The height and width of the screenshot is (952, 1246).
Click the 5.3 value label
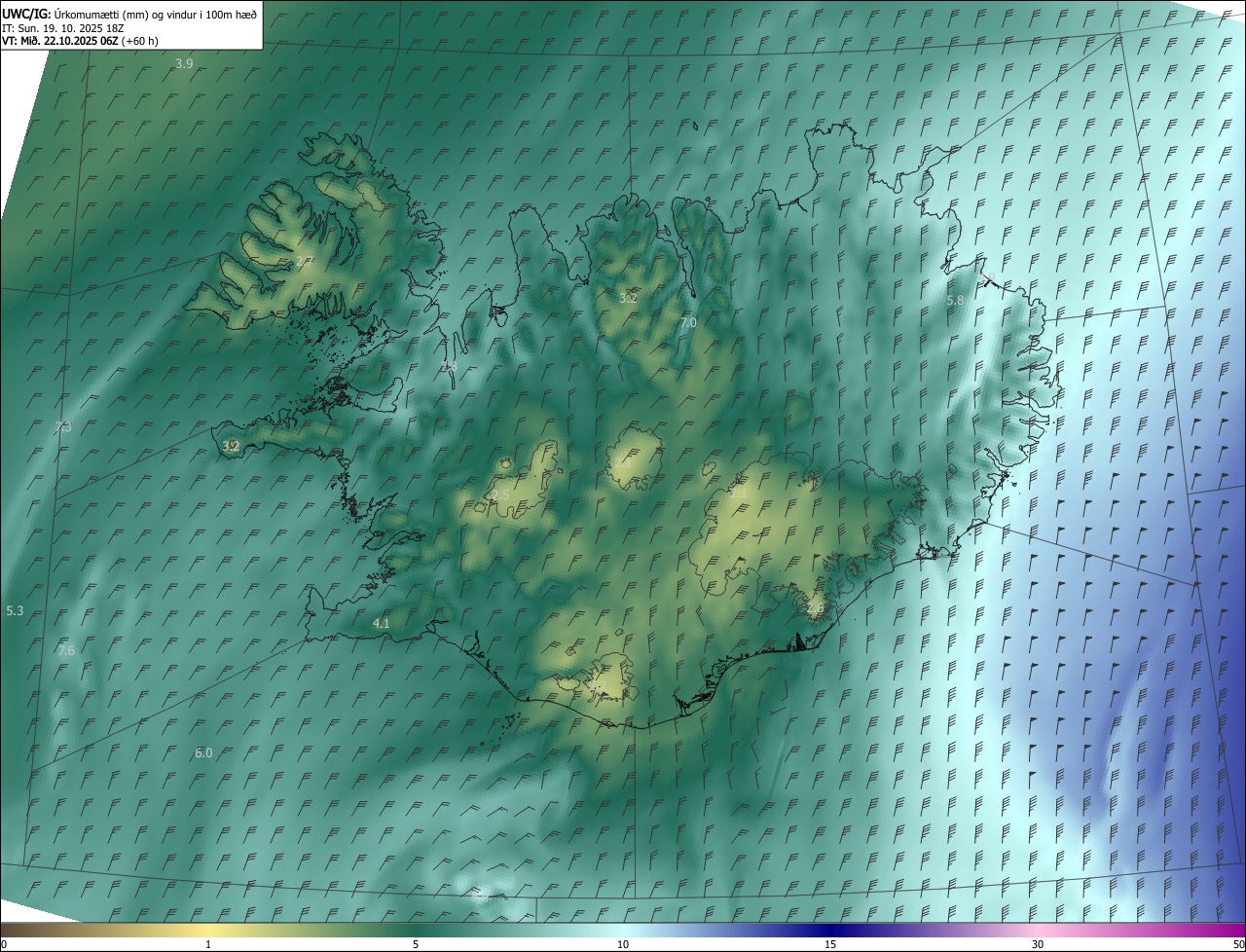pos(15,610)
